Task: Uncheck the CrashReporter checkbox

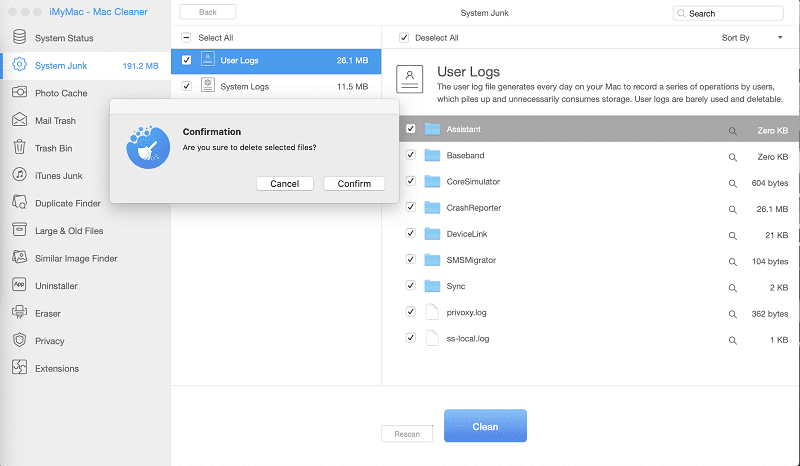Action: point(411,207)
